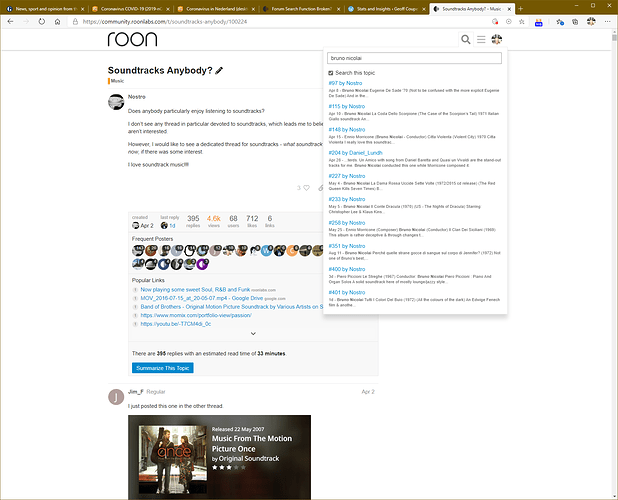Open the browser settings and more menu
The width and height of the screenshot is (618, 500).
(x=607, y=22)
